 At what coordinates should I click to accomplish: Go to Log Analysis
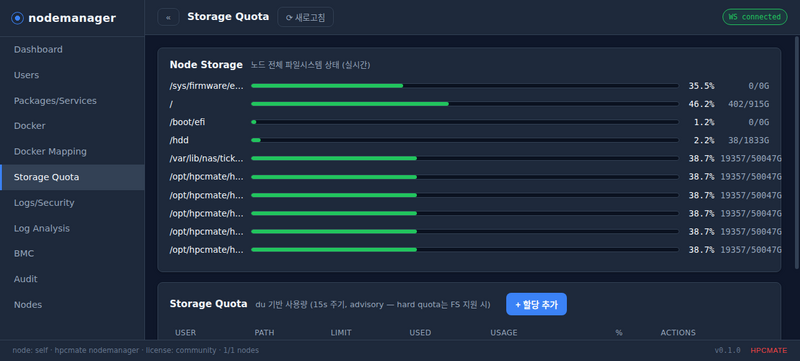click(x=72, y=228)
